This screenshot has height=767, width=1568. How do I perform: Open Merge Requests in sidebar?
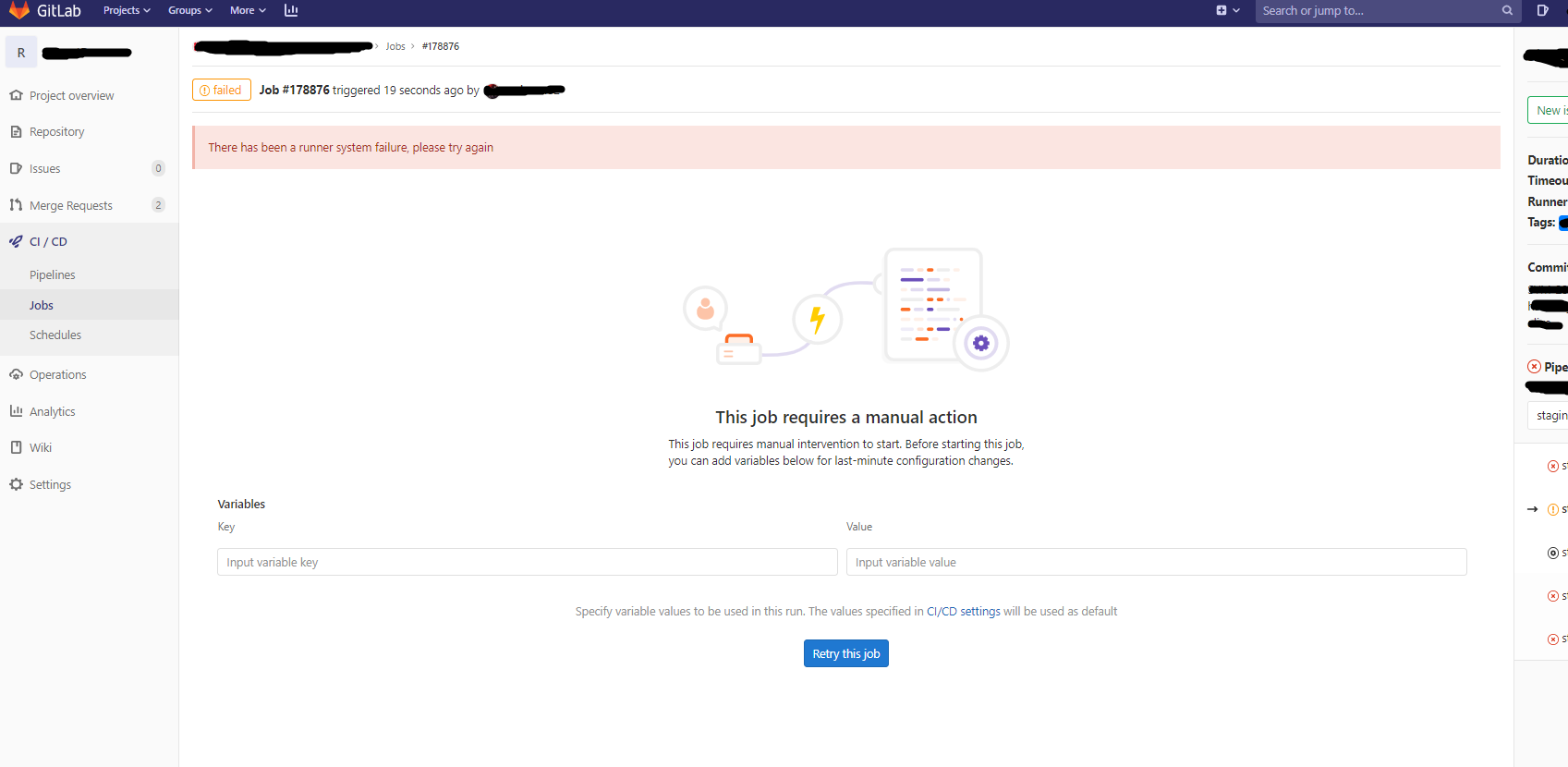point(71,205)
